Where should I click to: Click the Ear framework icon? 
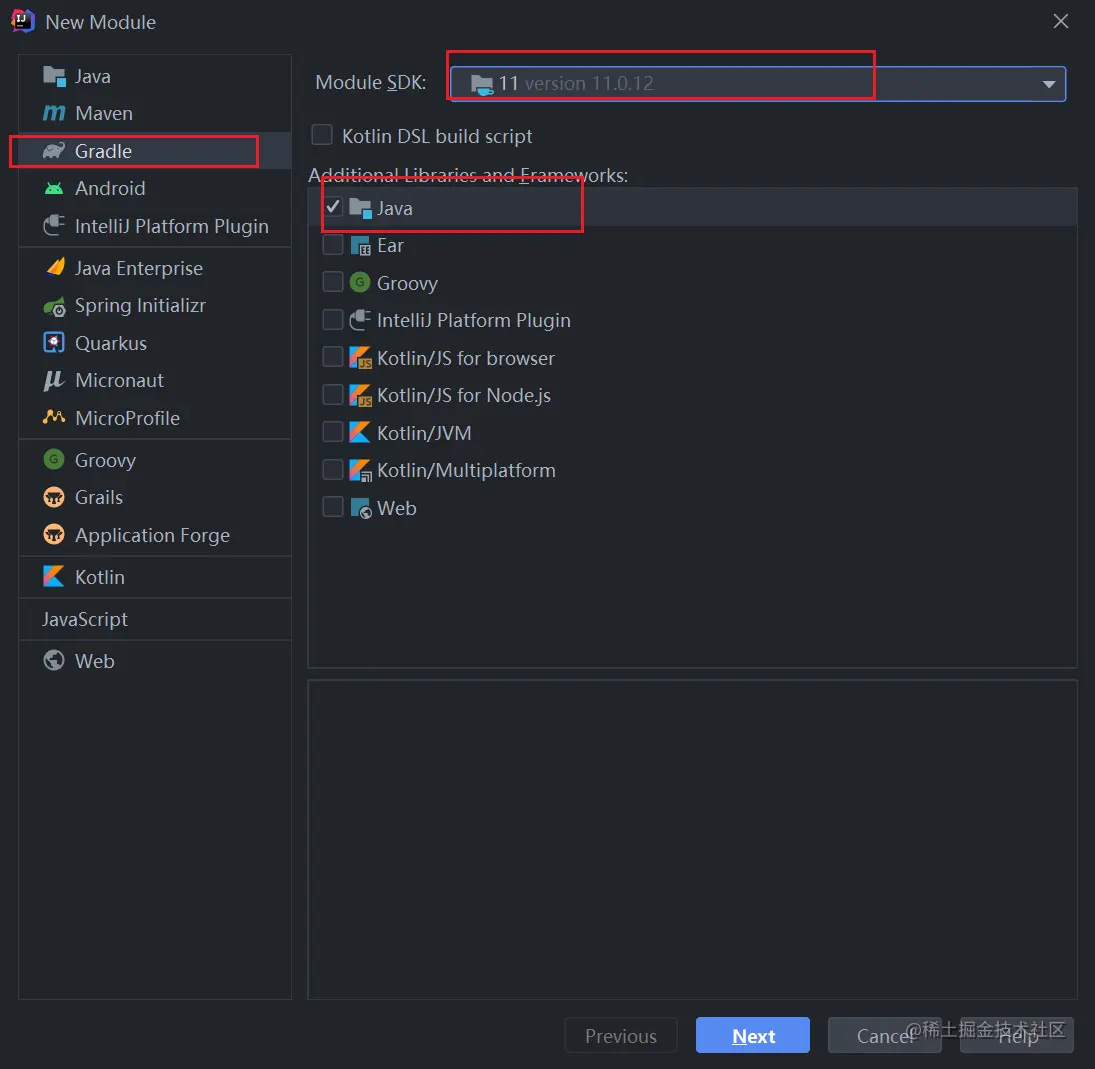click(x=360, y=246)
